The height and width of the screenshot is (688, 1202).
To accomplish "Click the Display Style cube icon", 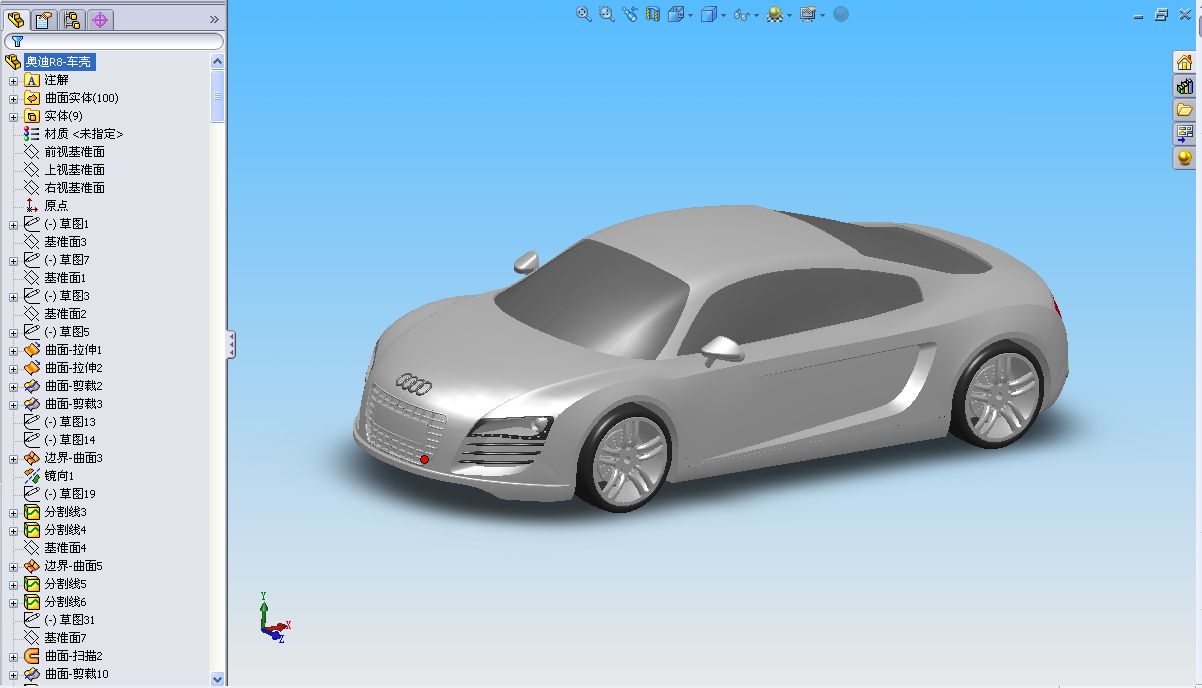I will click(709, 14).
